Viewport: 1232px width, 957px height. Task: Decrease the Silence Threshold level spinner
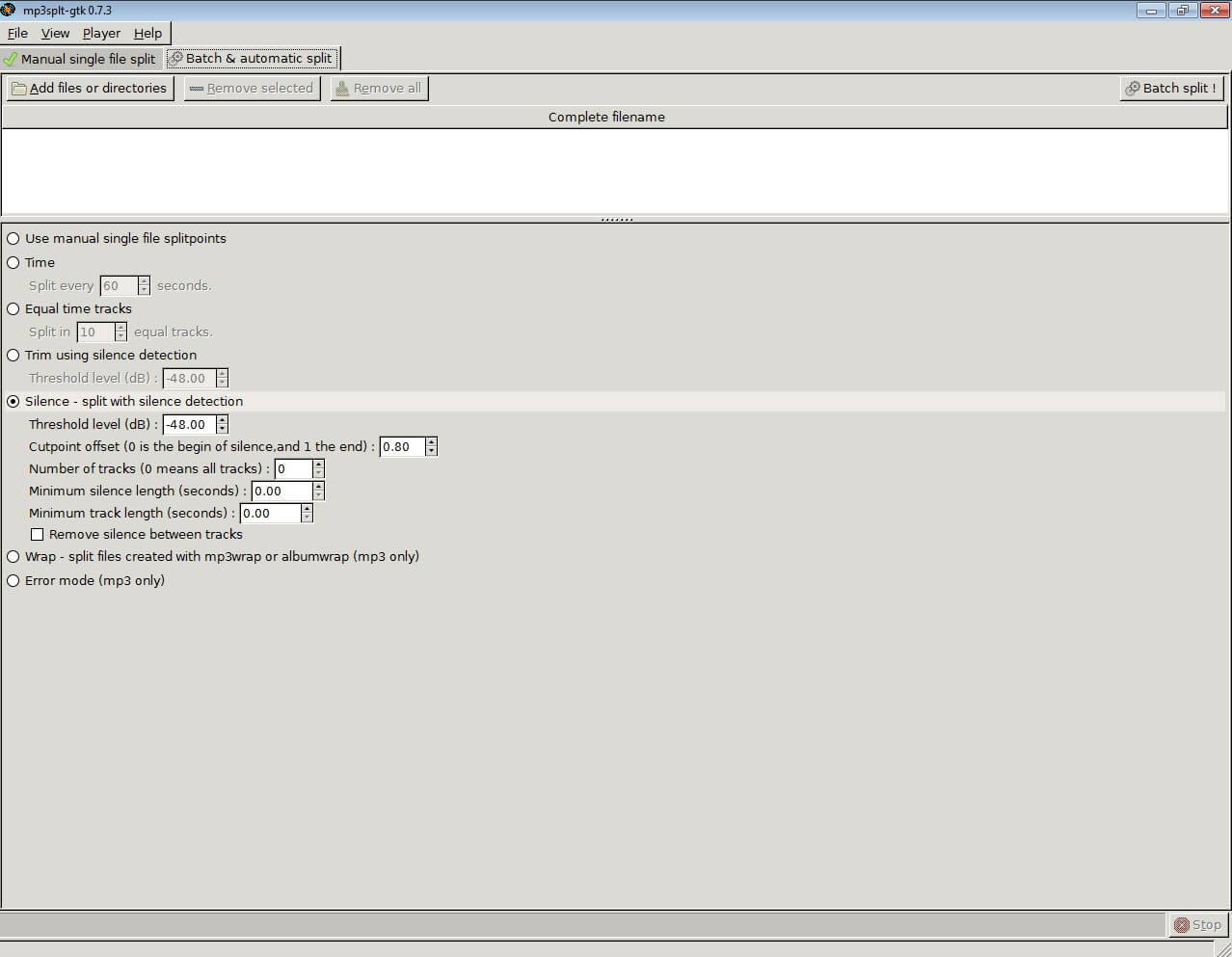(x=223, y=429)
